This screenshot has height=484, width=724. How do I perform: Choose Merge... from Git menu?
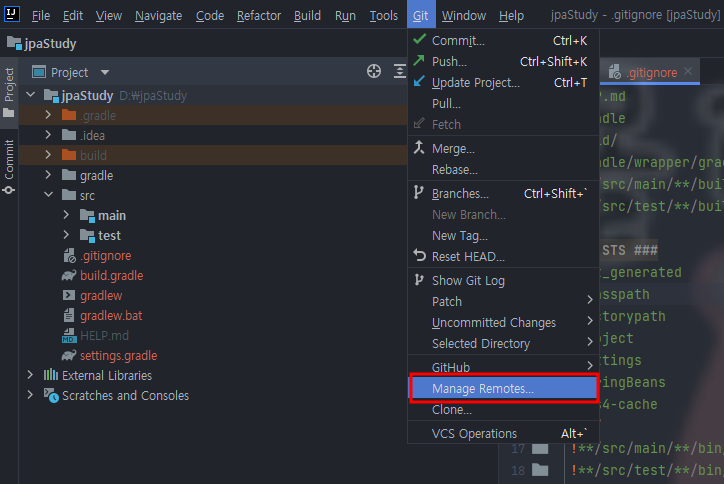click(503, 149)
